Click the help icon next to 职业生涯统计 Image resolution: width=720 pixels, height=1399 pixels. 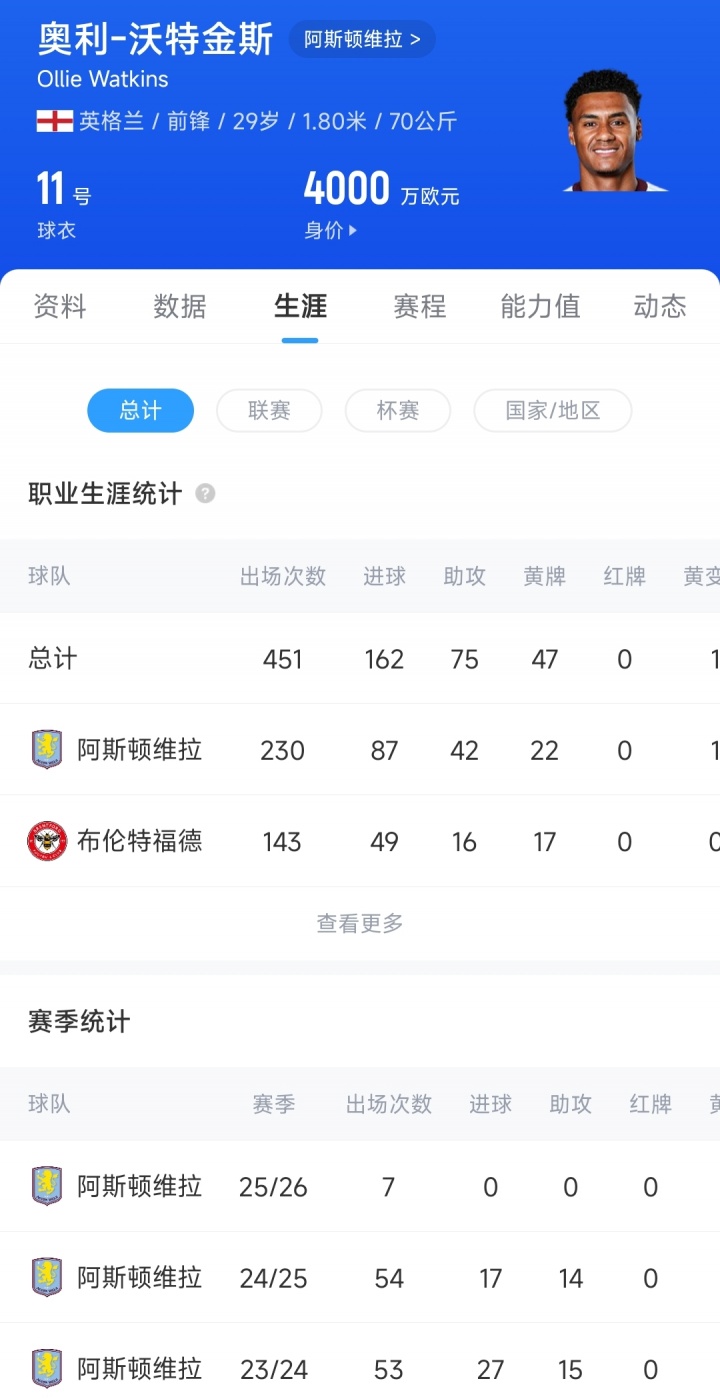point(205,493)
